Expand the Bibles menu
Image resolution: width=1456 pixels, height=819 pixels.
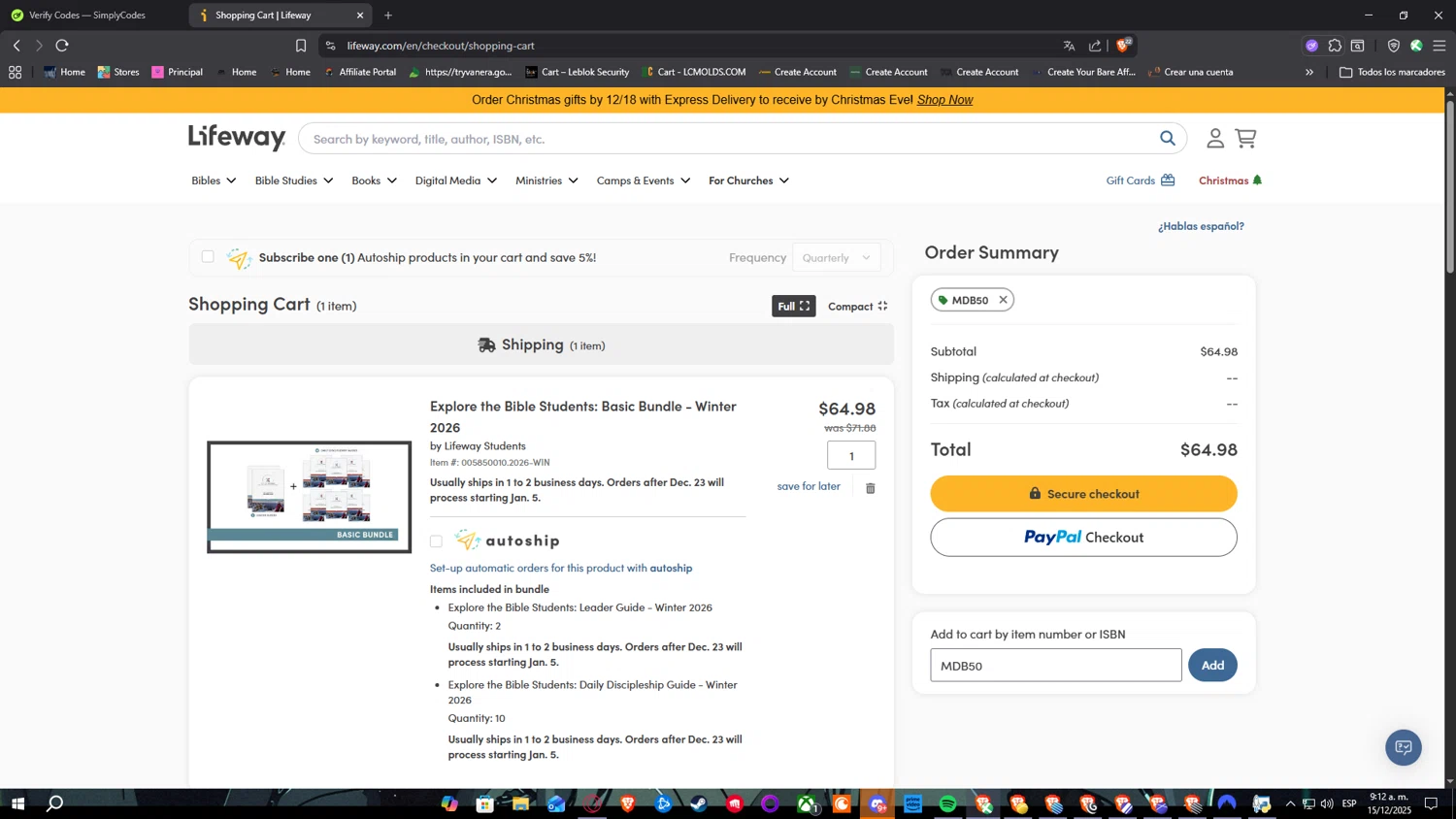tap(214, 180)
